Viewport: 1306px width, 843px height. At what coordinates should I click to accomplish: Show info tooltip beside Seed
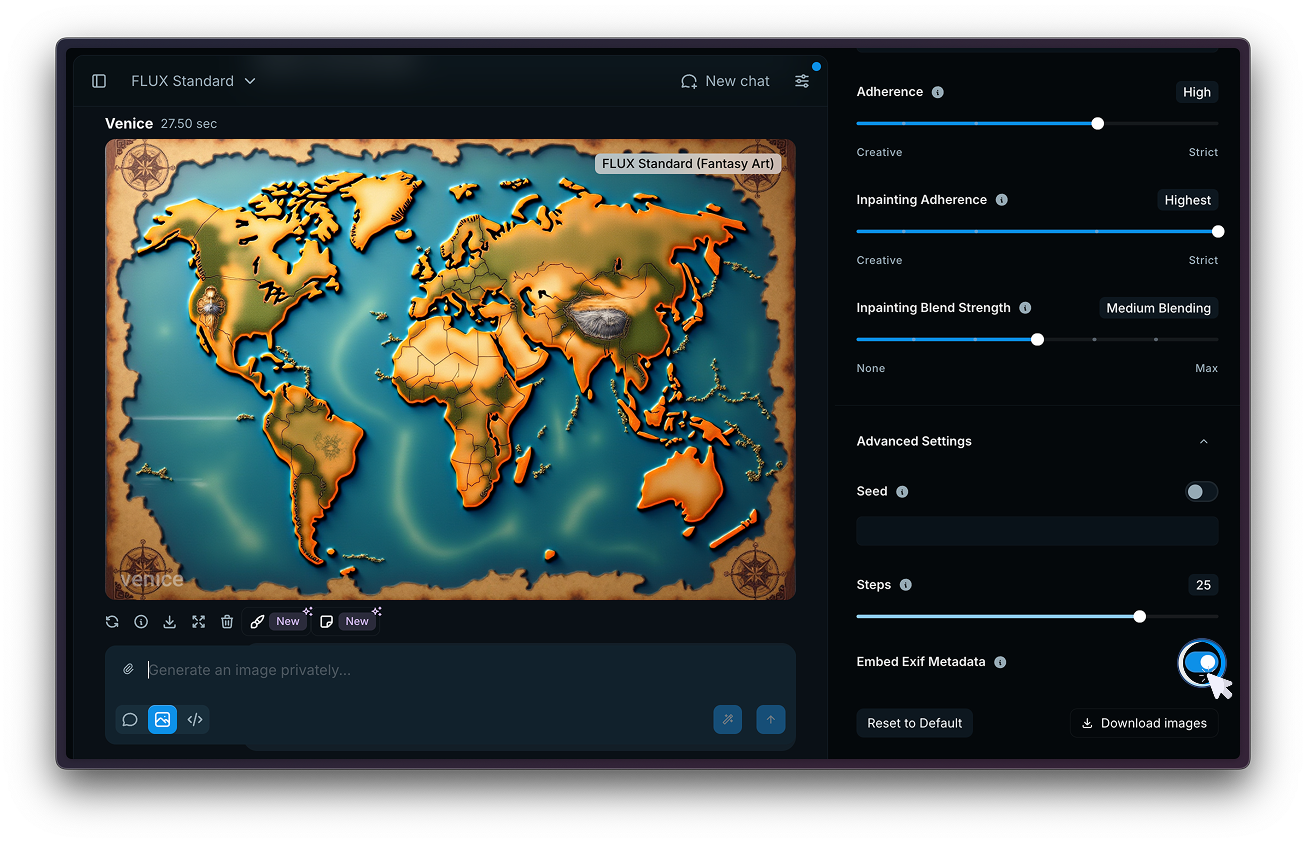(902, 492)
